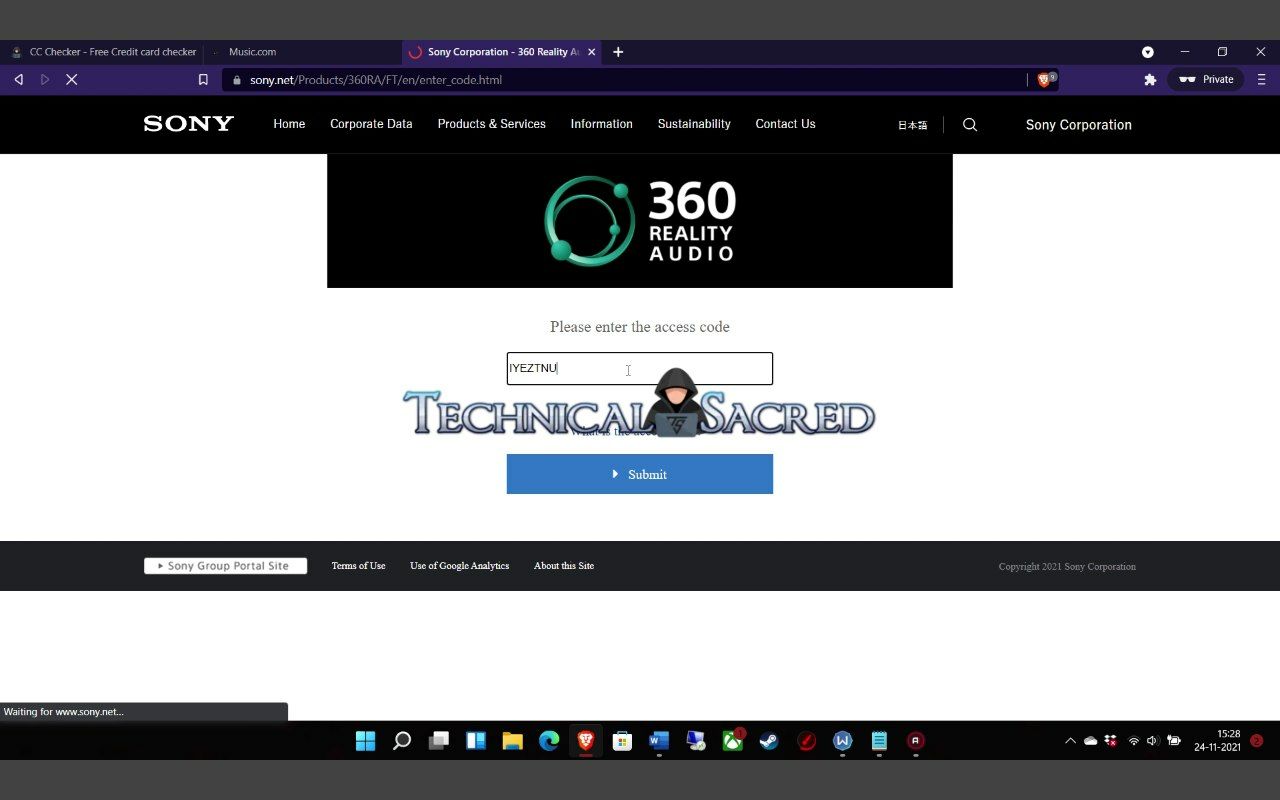Open a new tab with plus button

coord(618,52)
